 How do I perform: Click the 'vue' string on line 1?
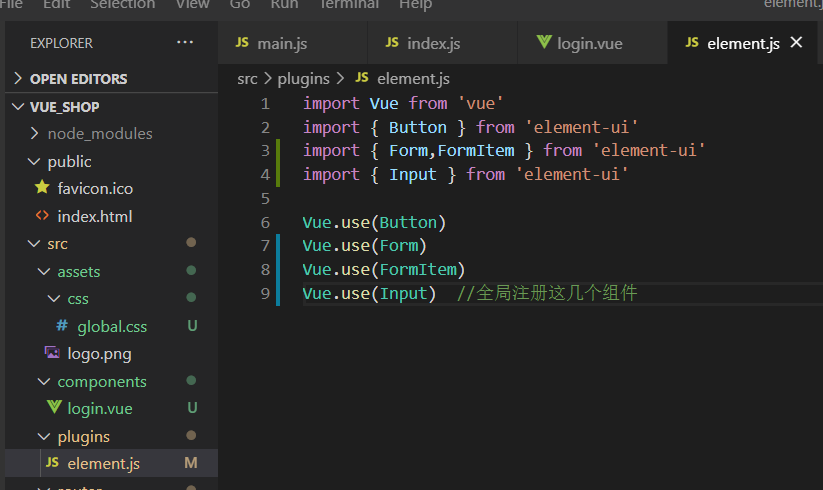point(481,103)
